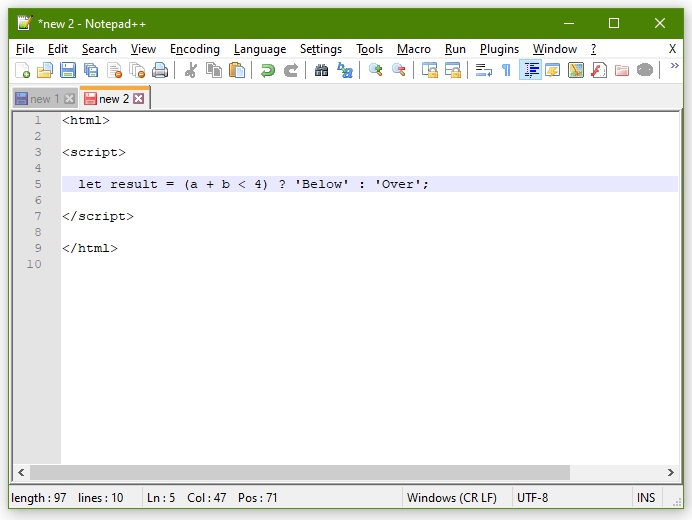Open the Language menu
The height and width of the screenshot is (520, 692).
coord(260,49)
